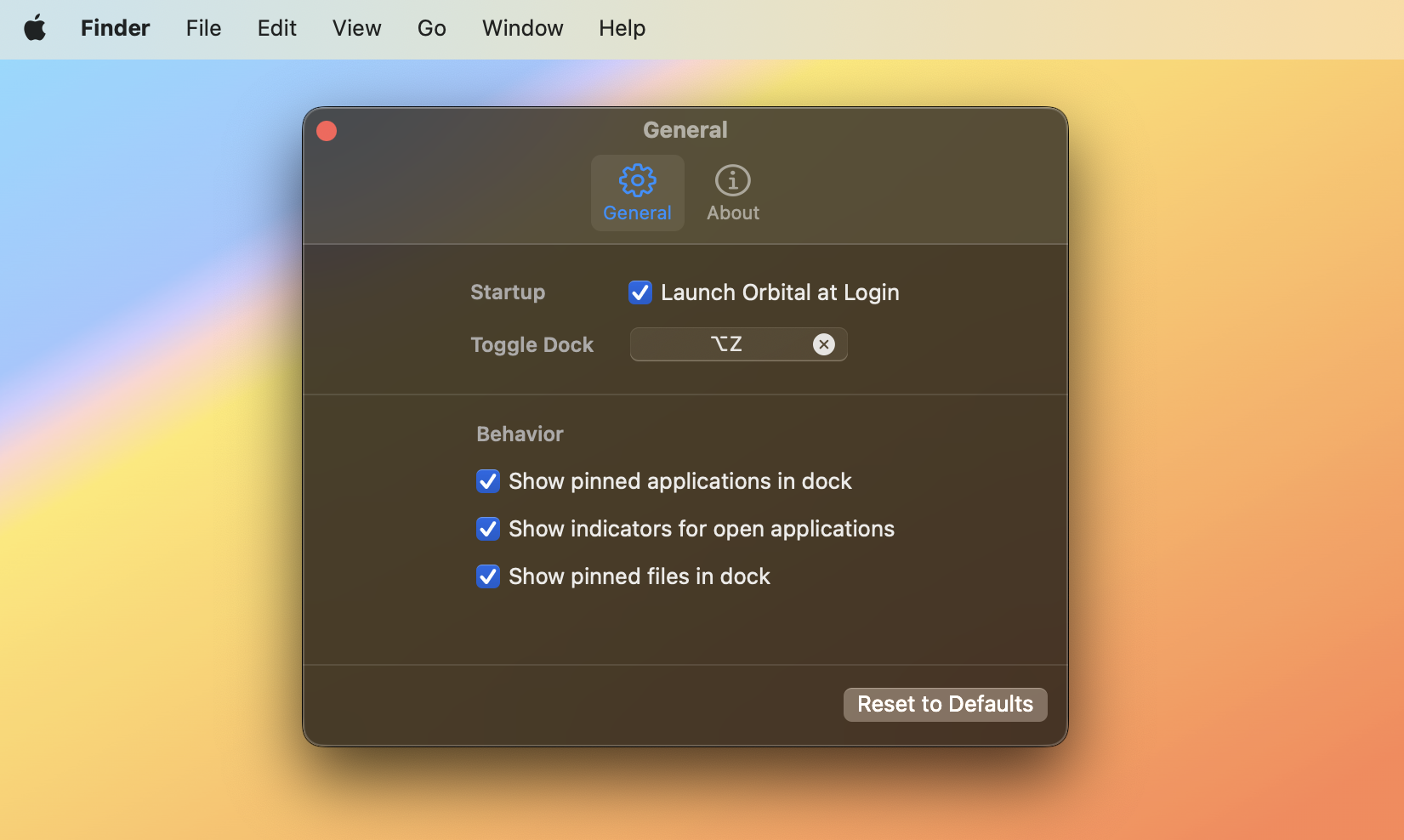Viewport: 1404px width, 840px height.
Task: Uncheck Show pinned applications in dock
Action: coord(488,481)
